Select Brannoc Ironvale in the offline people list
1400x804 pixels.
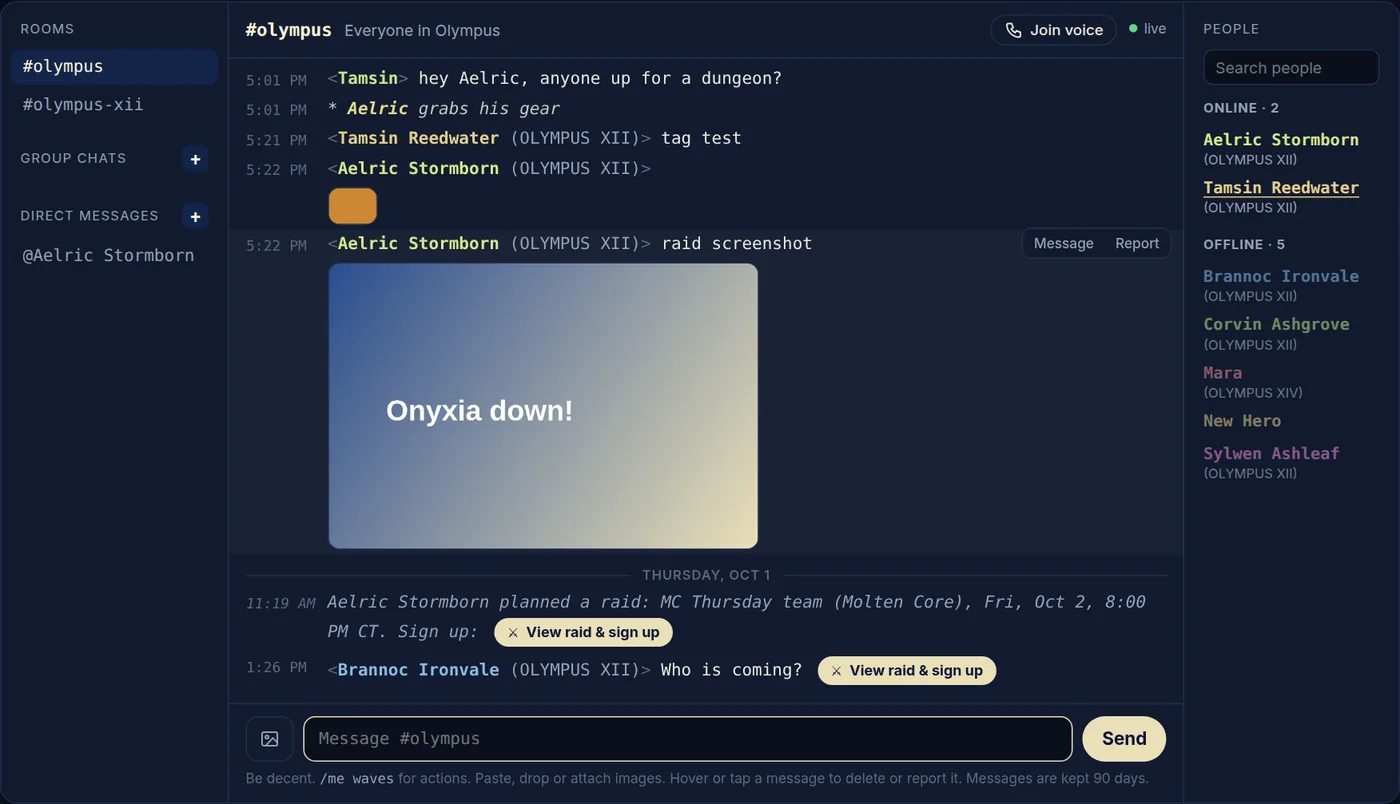[1281, 276]
